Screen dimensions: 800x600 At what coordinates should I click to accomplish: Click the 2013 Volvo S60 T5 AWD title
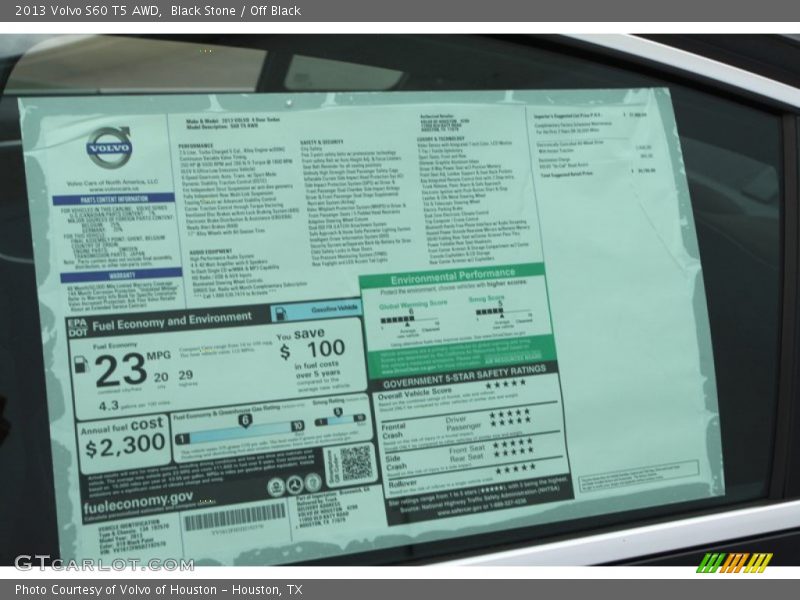[x=87, y=11]
